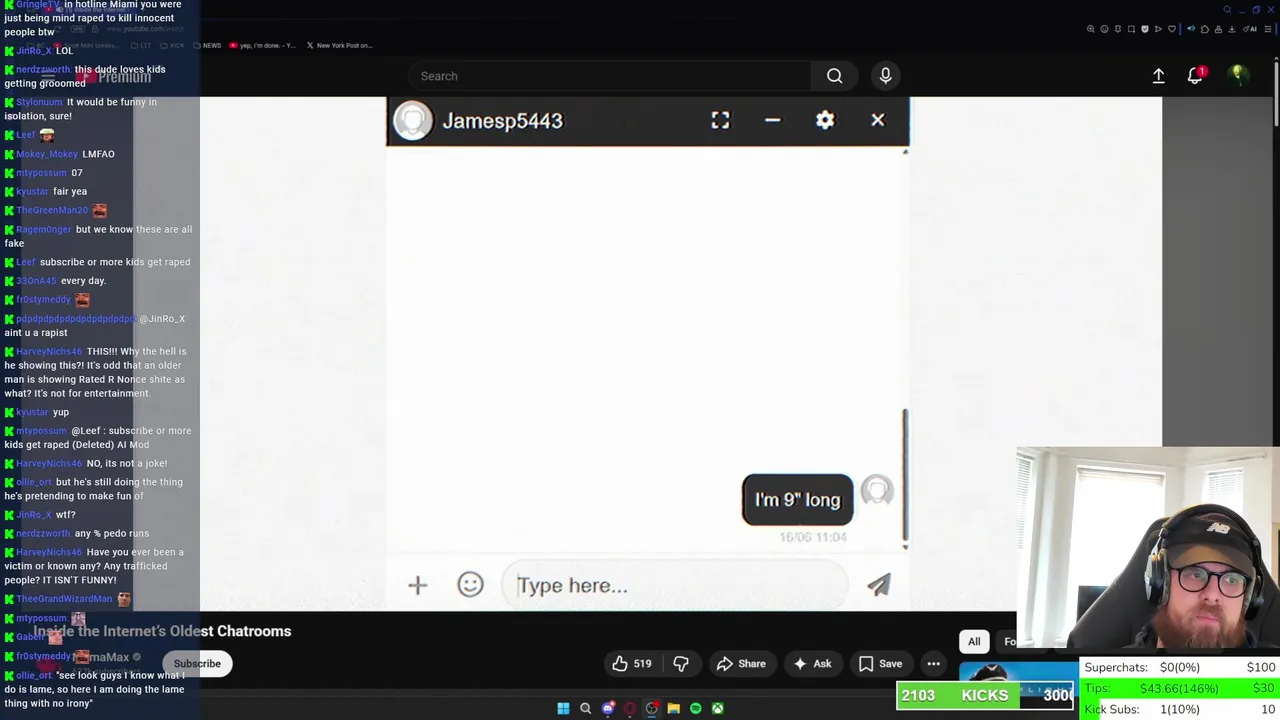This screenshot has height=720, width=1280.
Task: Minimize the Jamesp5443 chat panel
Action: [772, 120]
